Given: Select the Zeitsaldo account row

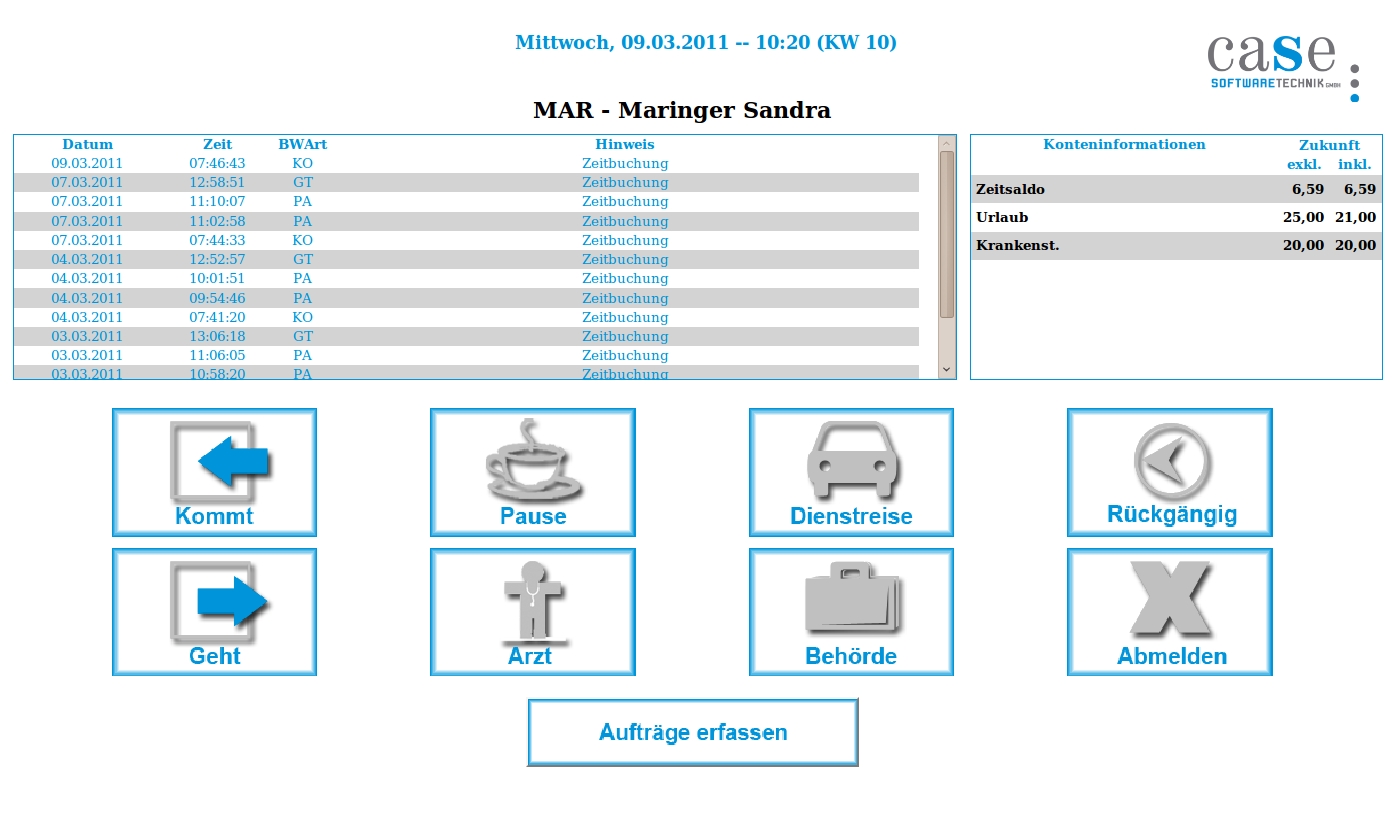Looking at the screenshot, I should 1176,189.
